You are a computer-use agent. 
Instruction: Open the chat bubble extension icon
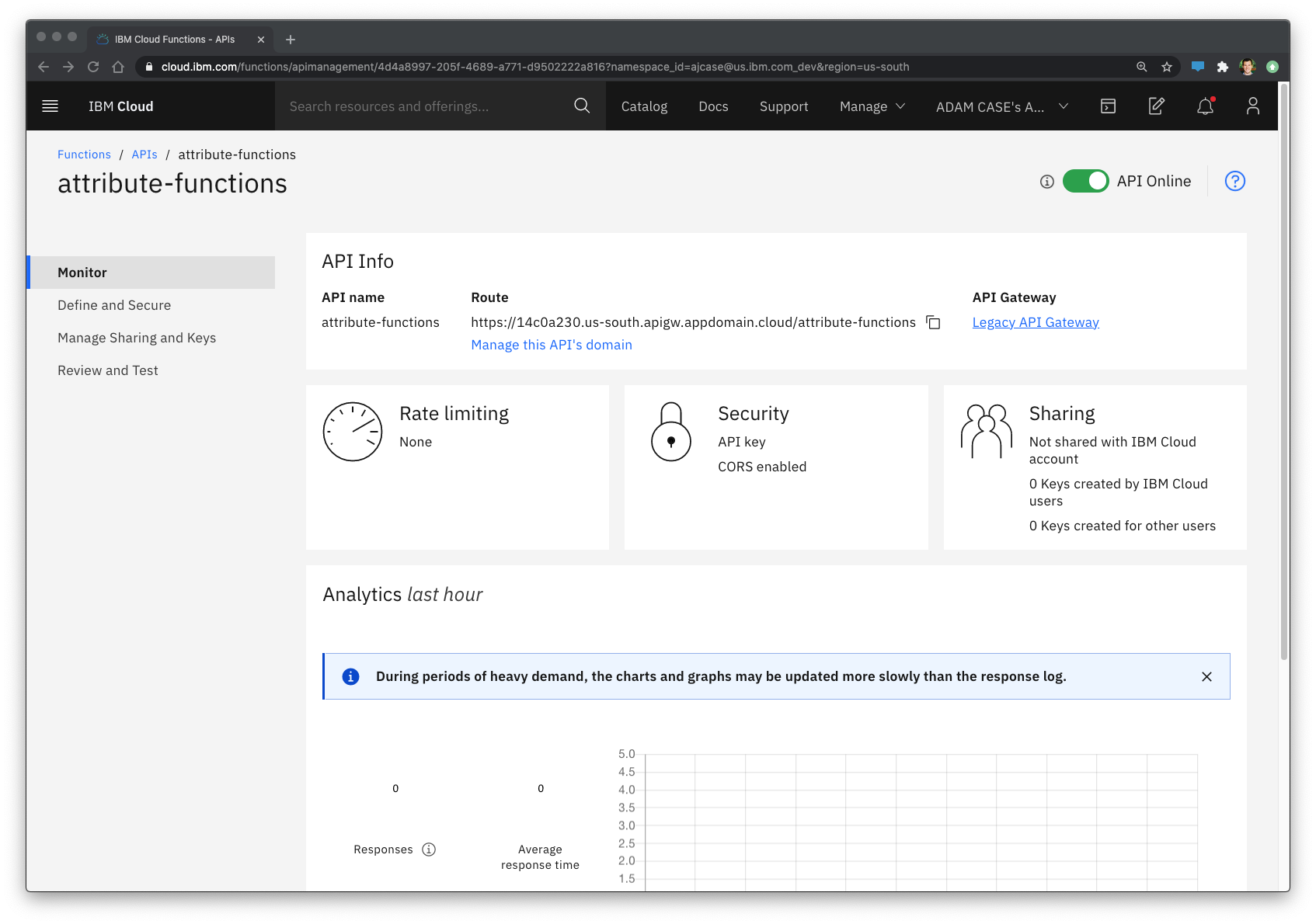tap(1198, 67)
